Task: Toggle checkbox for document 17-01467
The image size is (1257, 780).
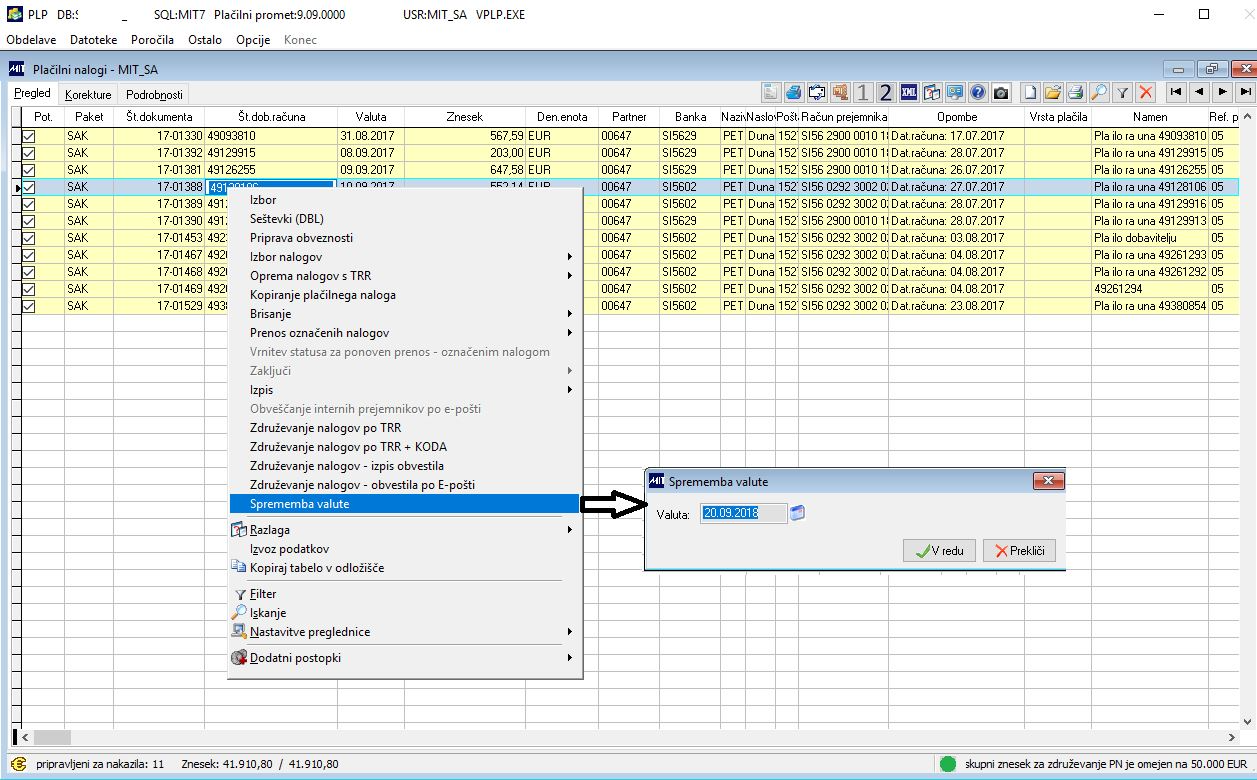Action: click(28, 255)
